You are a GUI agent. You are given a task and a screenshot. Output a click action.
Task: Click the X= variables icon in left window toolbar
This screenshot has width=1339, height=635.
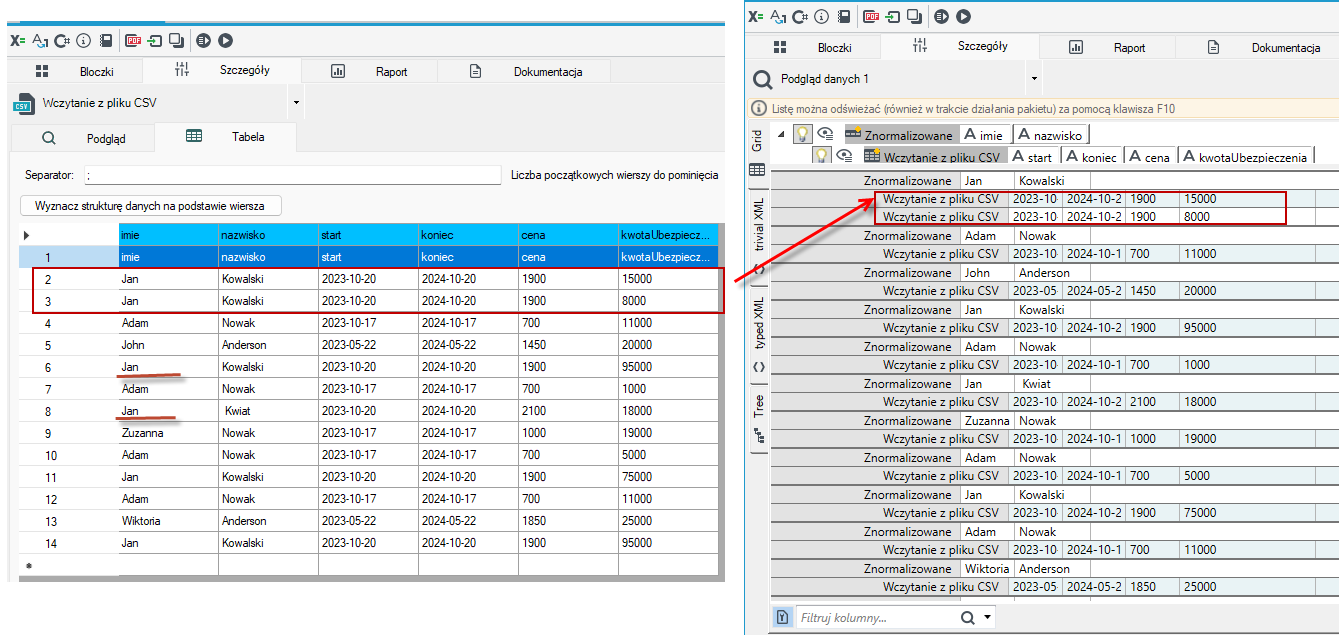coord(17,41)
